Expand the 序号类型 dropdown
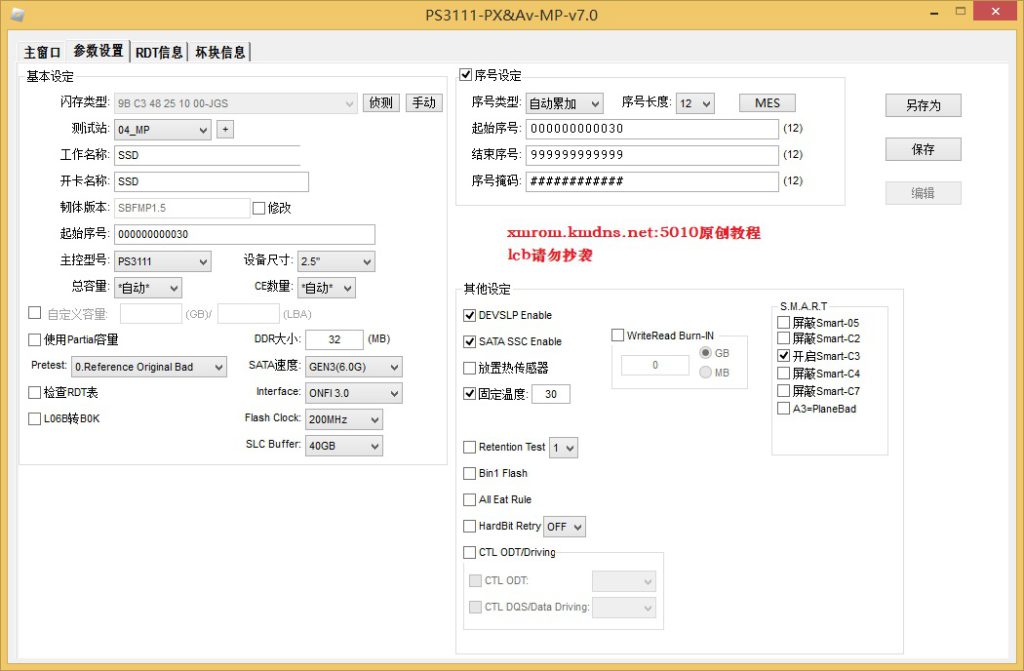Image resolution: width=1024 pixels, height=671 pixels. point(564,103)
